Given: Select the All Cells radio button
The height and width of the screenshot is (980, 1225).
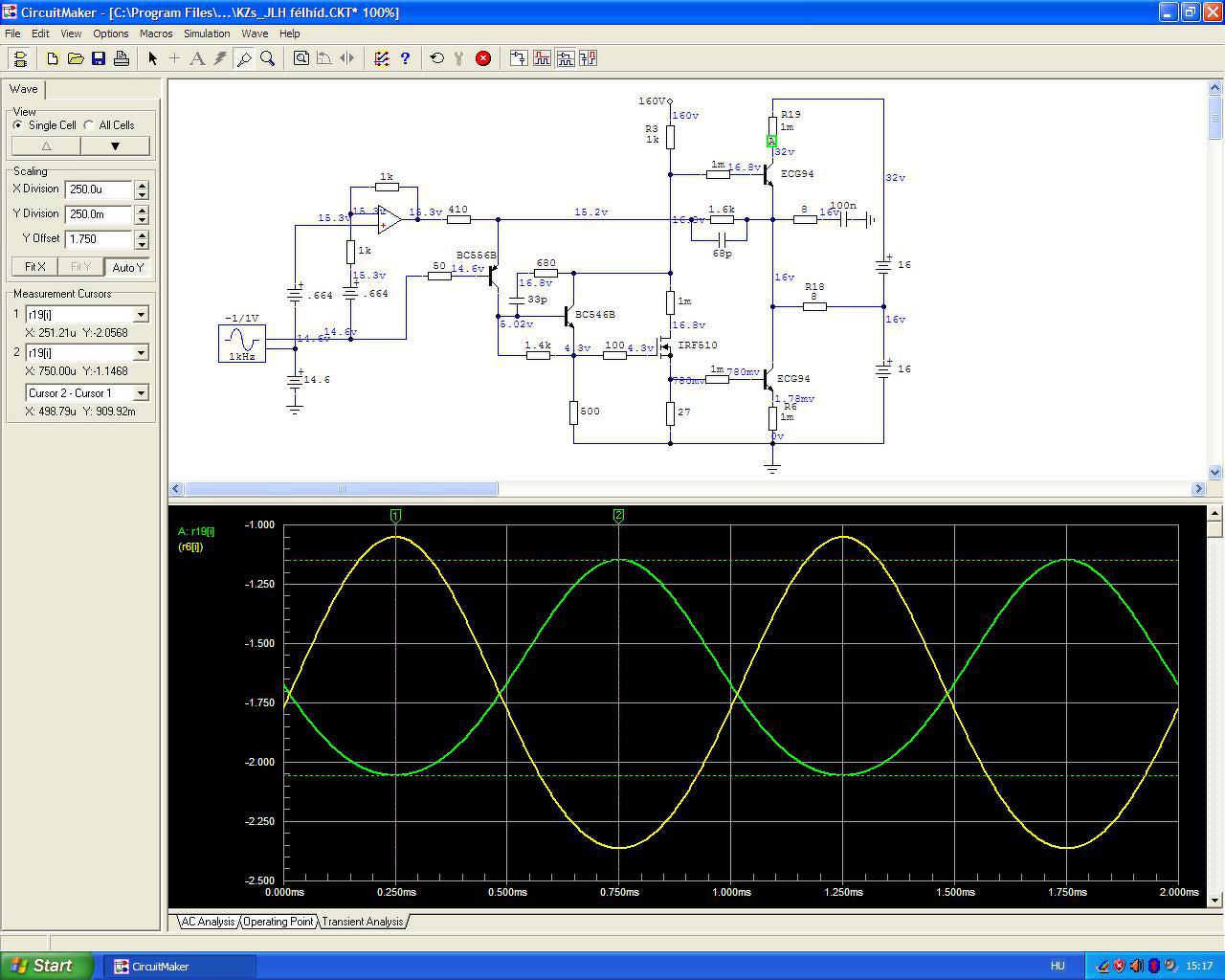Looking at the screenshot, I should 89,125.
